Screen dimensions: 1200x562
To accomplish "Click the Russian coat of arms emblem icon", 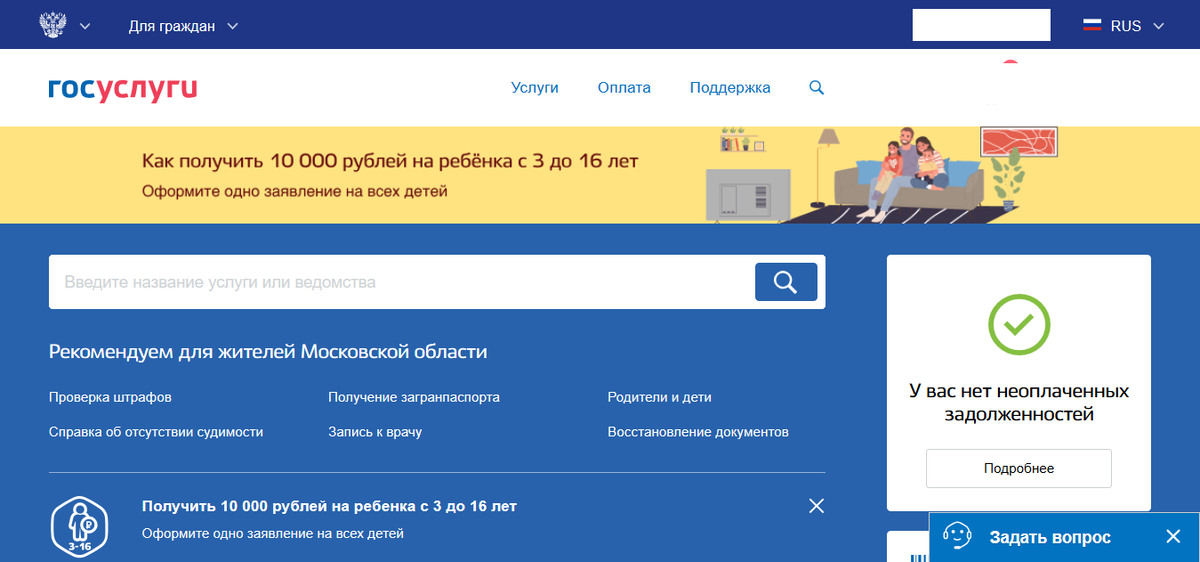I will (x=51, y=25).
